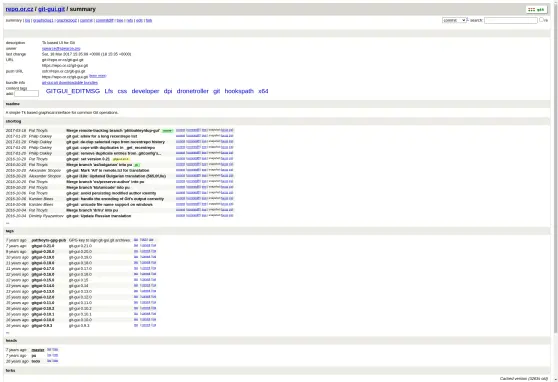The image size is (558, 382).
Task: Select the hookspath content tag
Action: tap(239, 91)
